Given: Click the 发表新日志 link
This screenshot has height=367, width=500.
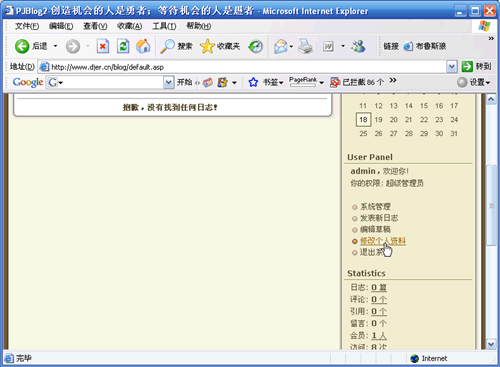Looking at the screenshot, I should [x=379, y=218].
